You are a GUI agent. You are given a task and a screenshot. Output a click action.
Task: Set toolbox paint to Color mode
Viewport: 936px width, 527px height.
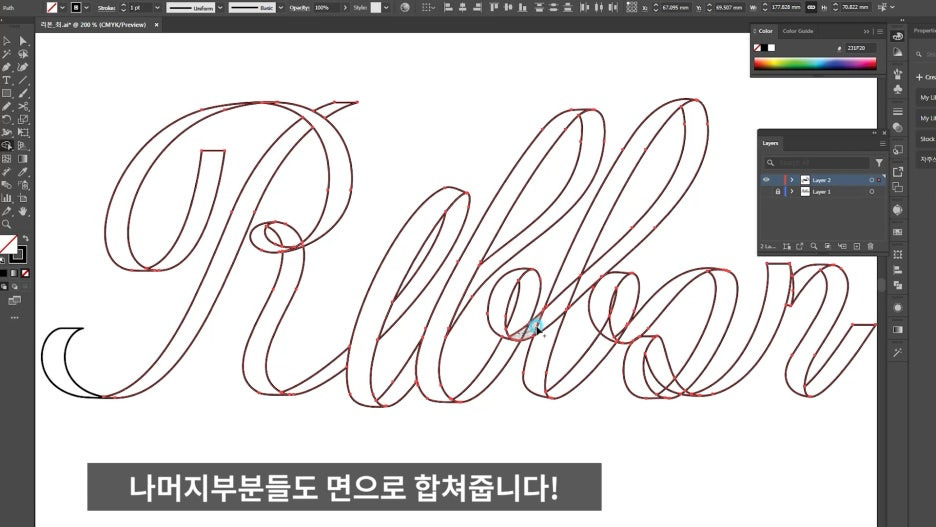pos(4,273)
